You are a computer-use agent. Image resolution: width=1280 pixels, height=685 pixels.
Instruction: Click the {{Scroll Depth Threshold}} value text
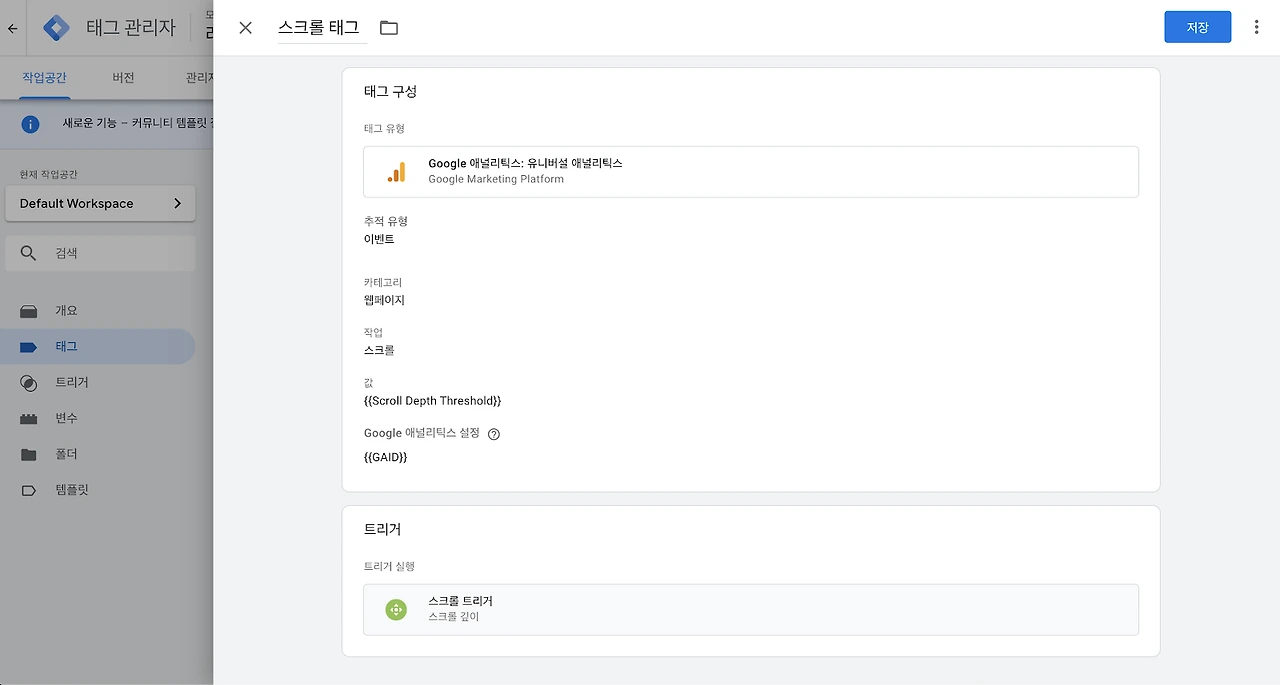tap(432, 401)
